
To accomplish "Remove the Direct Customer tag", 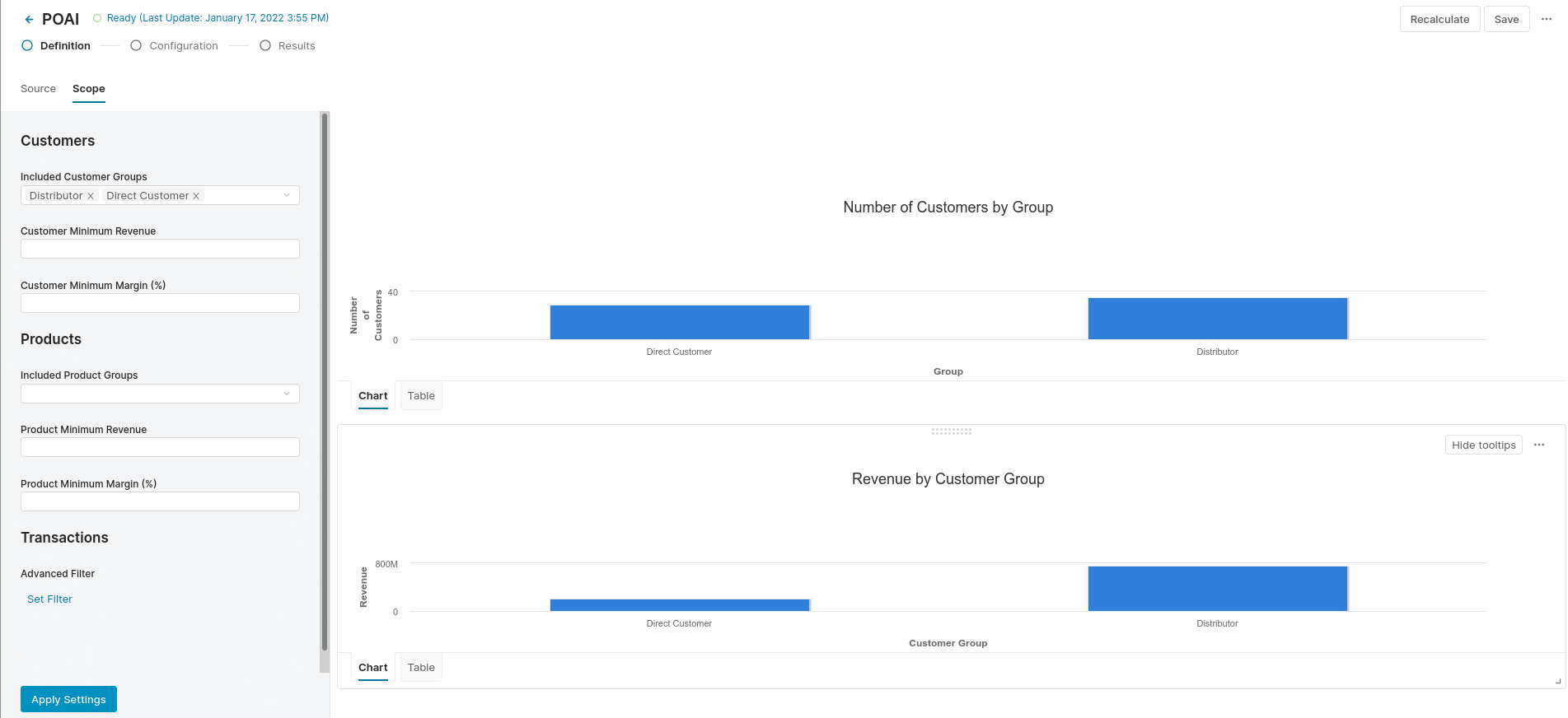I will (x=196, y=196).
